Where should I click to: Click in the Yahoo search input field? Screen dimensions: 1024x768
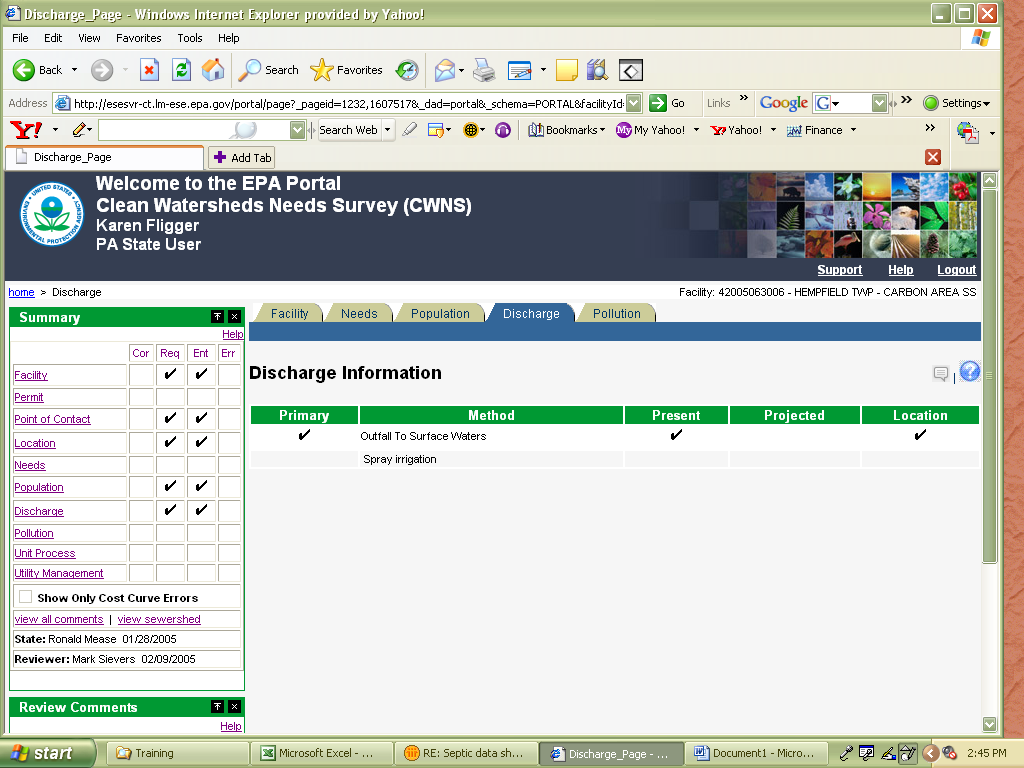(x=165, y=130)
